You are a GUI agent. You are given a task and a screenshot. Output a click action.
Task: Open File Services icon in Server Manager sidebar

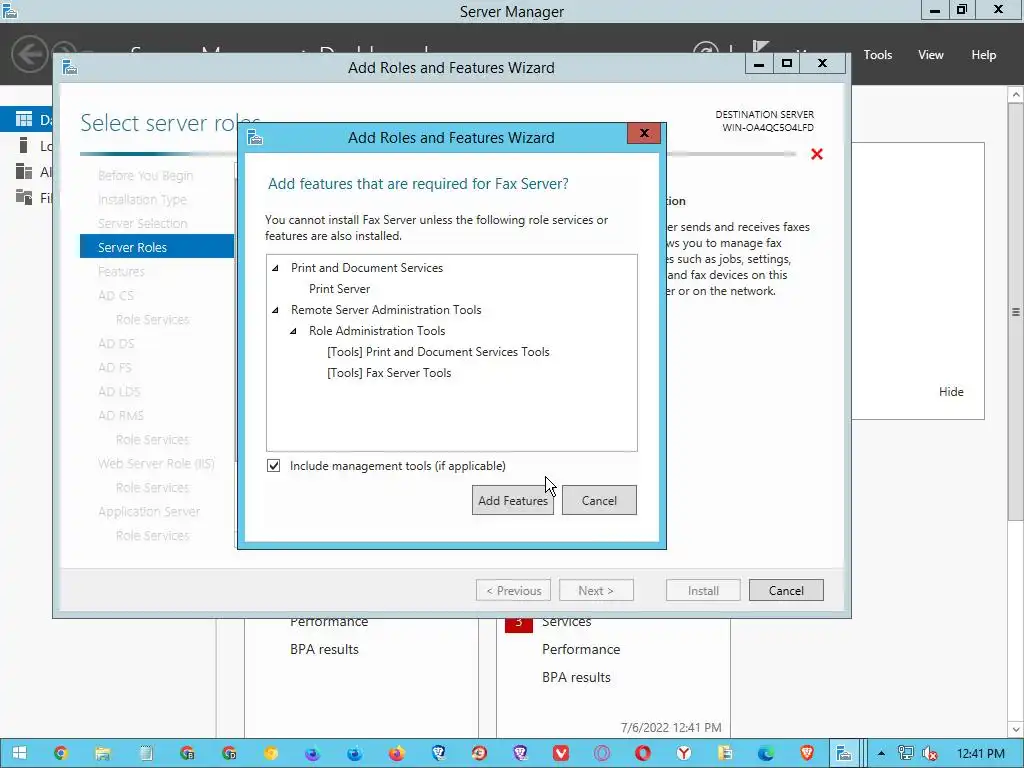pos(24,197)
